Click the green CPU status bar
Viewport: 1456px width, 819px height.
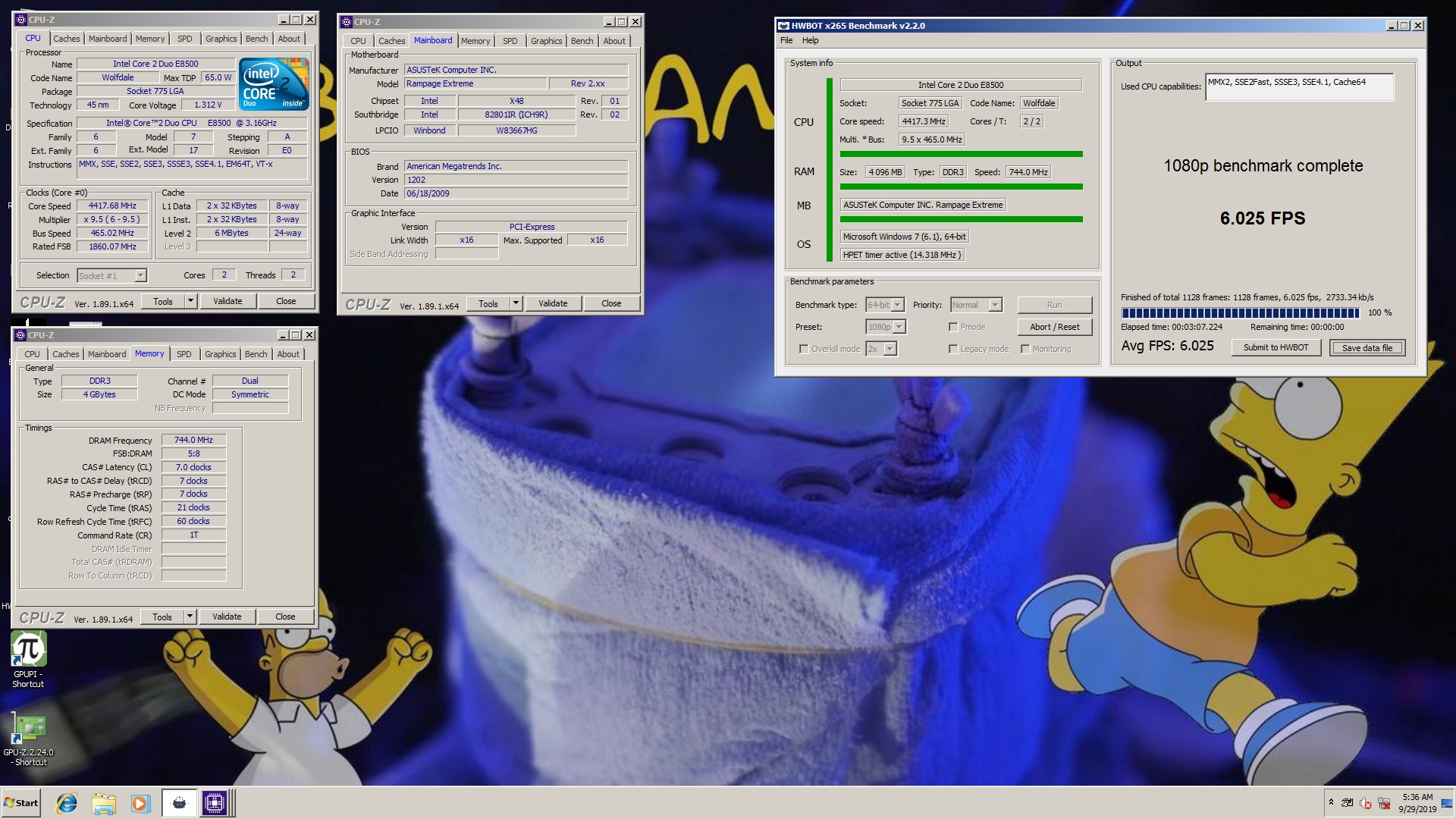click(x=961, y=154)
